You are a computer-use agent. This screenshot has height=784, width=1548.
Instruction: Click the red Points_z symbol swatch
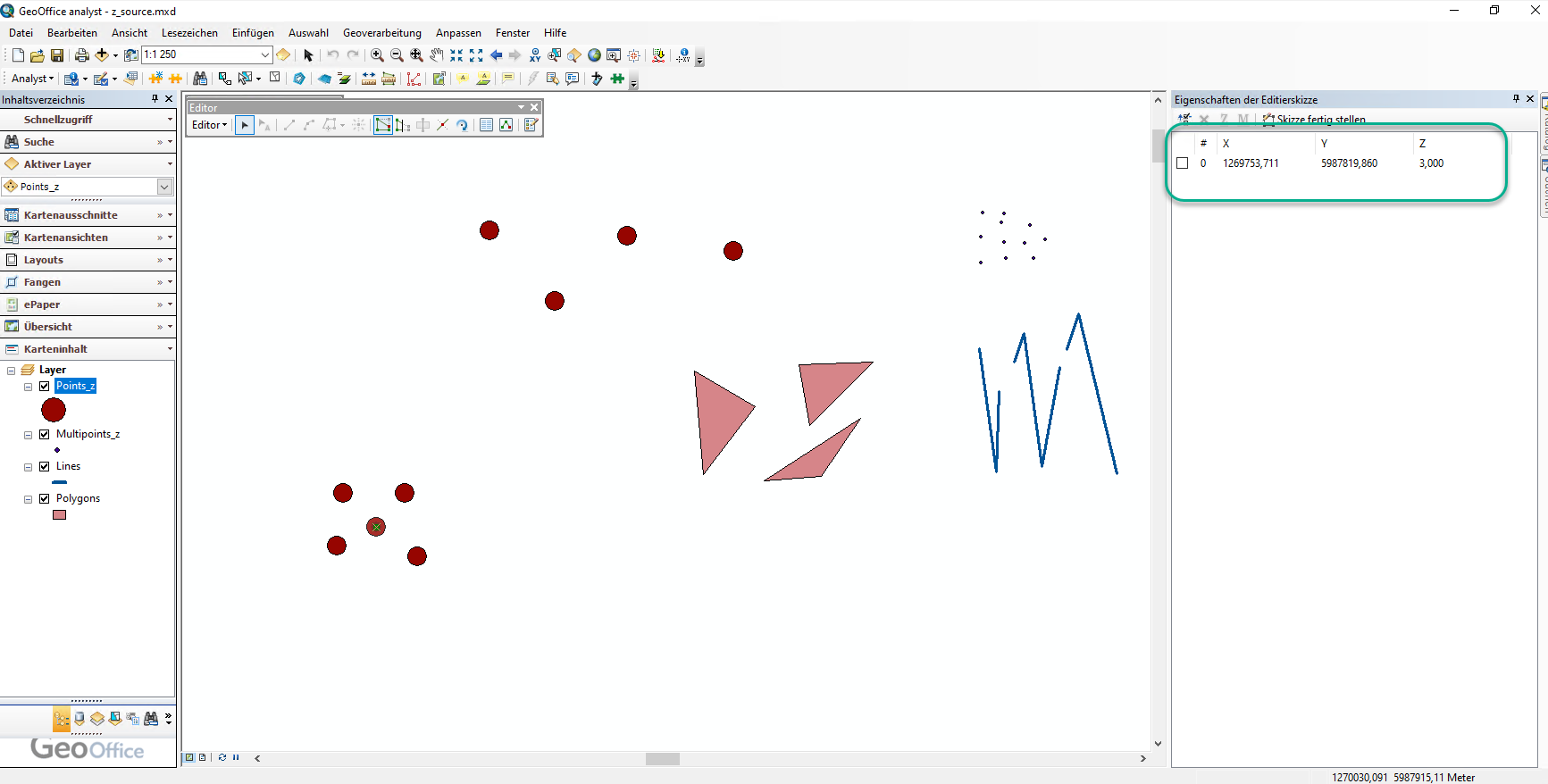coord(54,410)
